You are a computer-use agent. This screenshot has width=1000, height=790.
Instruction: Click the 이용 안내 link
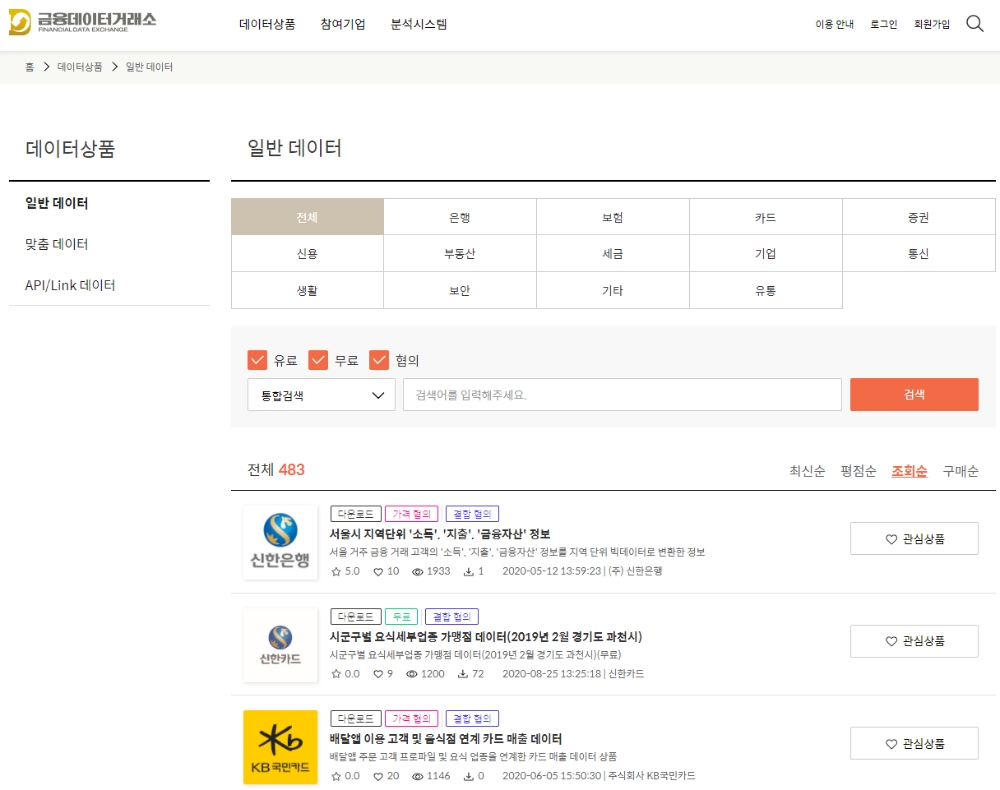[834, 24]
